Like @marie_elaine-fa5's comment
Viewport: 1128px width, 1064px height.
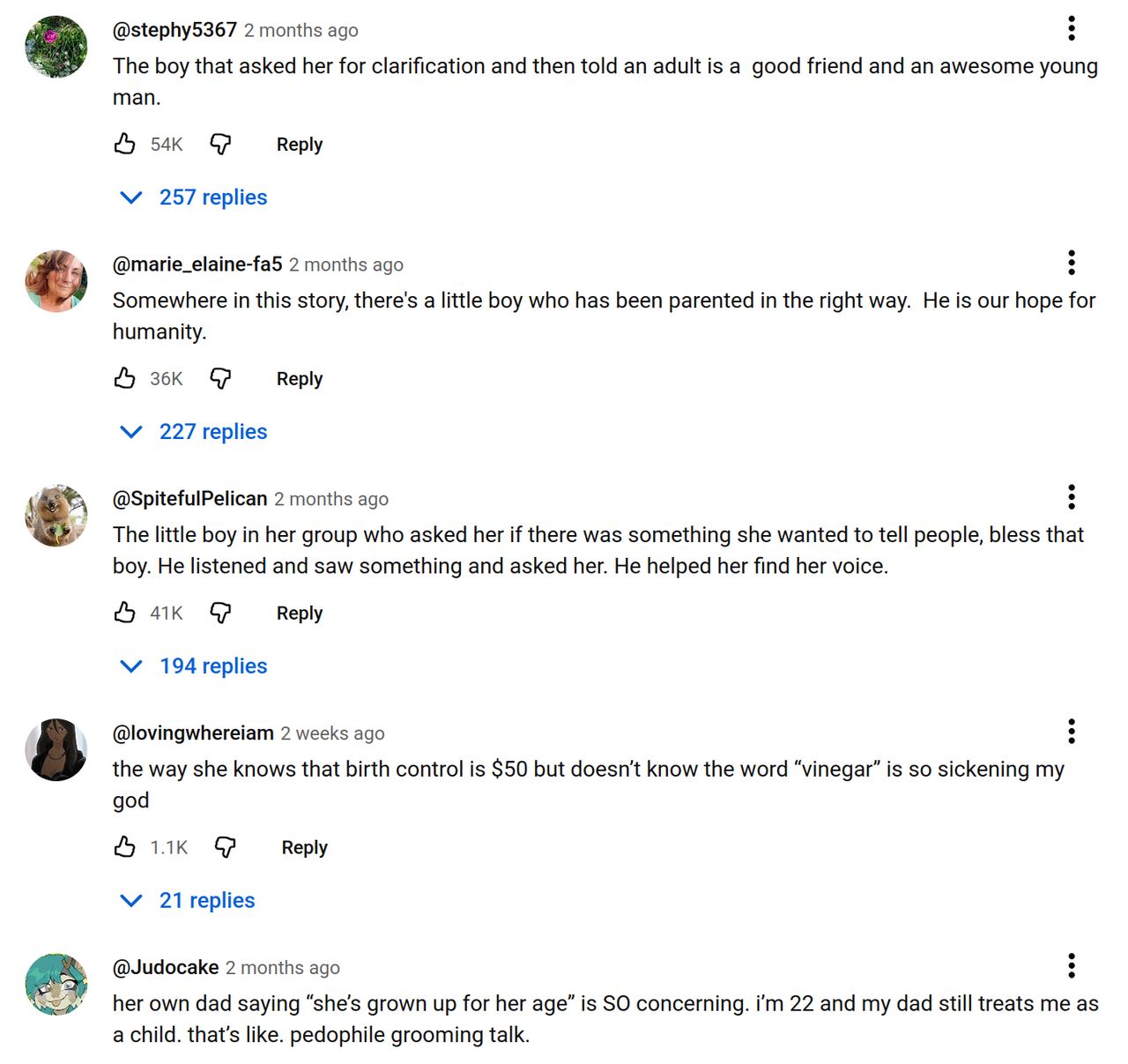coord(125,378)
